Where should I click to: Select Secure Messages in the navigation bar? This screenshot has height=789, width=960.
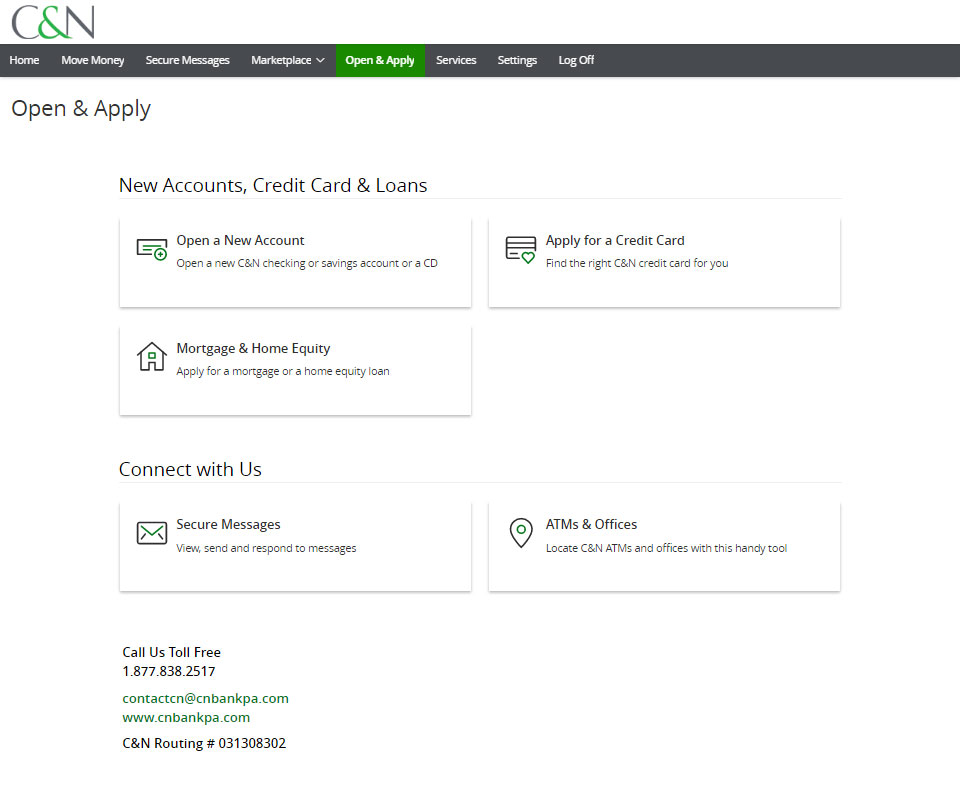187,60
